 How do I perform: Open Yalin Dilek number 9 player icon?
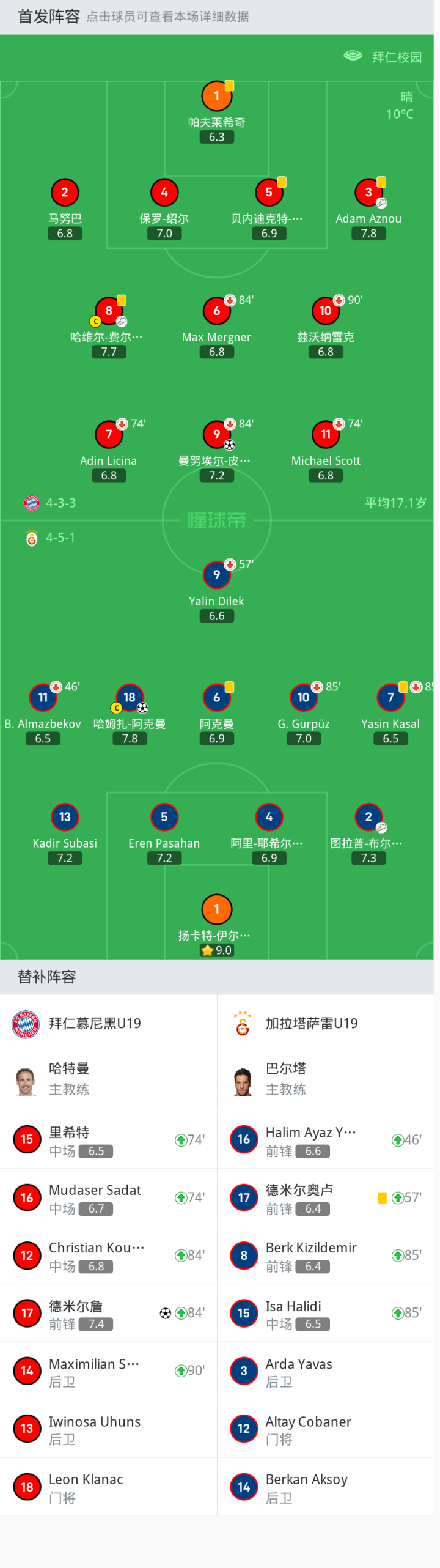click(x=216, y=575)
